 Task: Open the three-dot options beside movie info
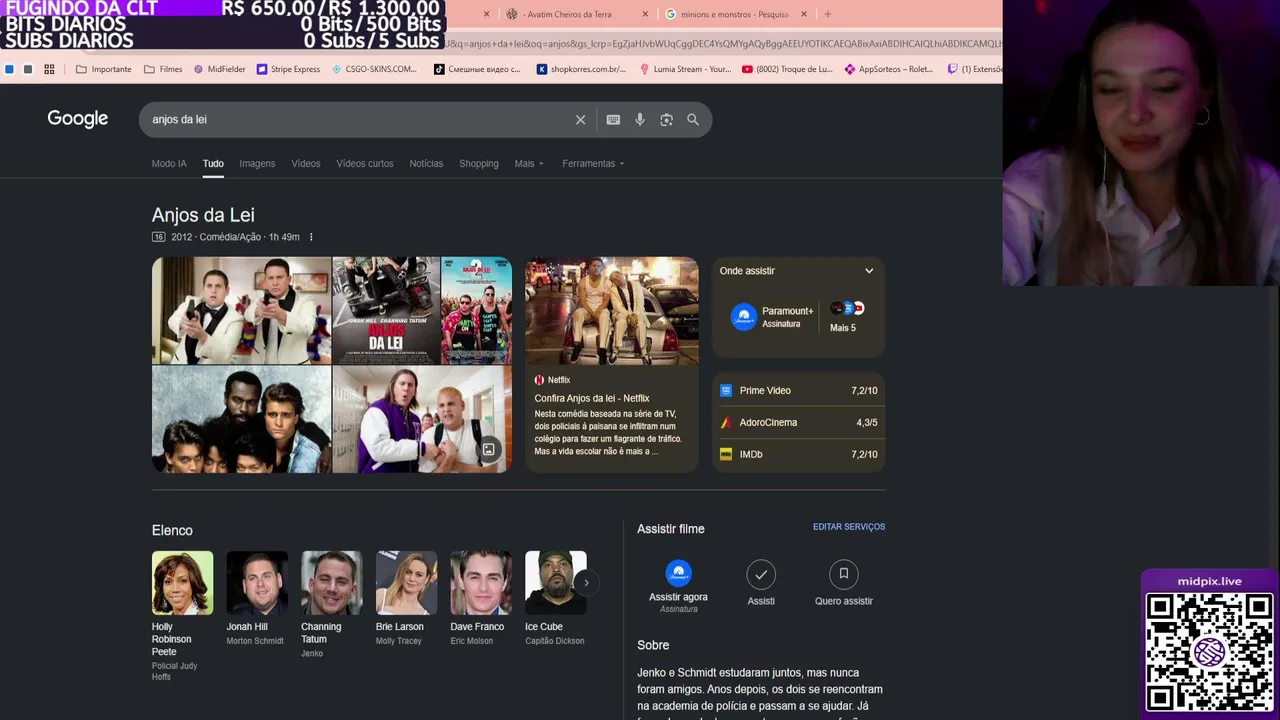[x=311, y=237]
